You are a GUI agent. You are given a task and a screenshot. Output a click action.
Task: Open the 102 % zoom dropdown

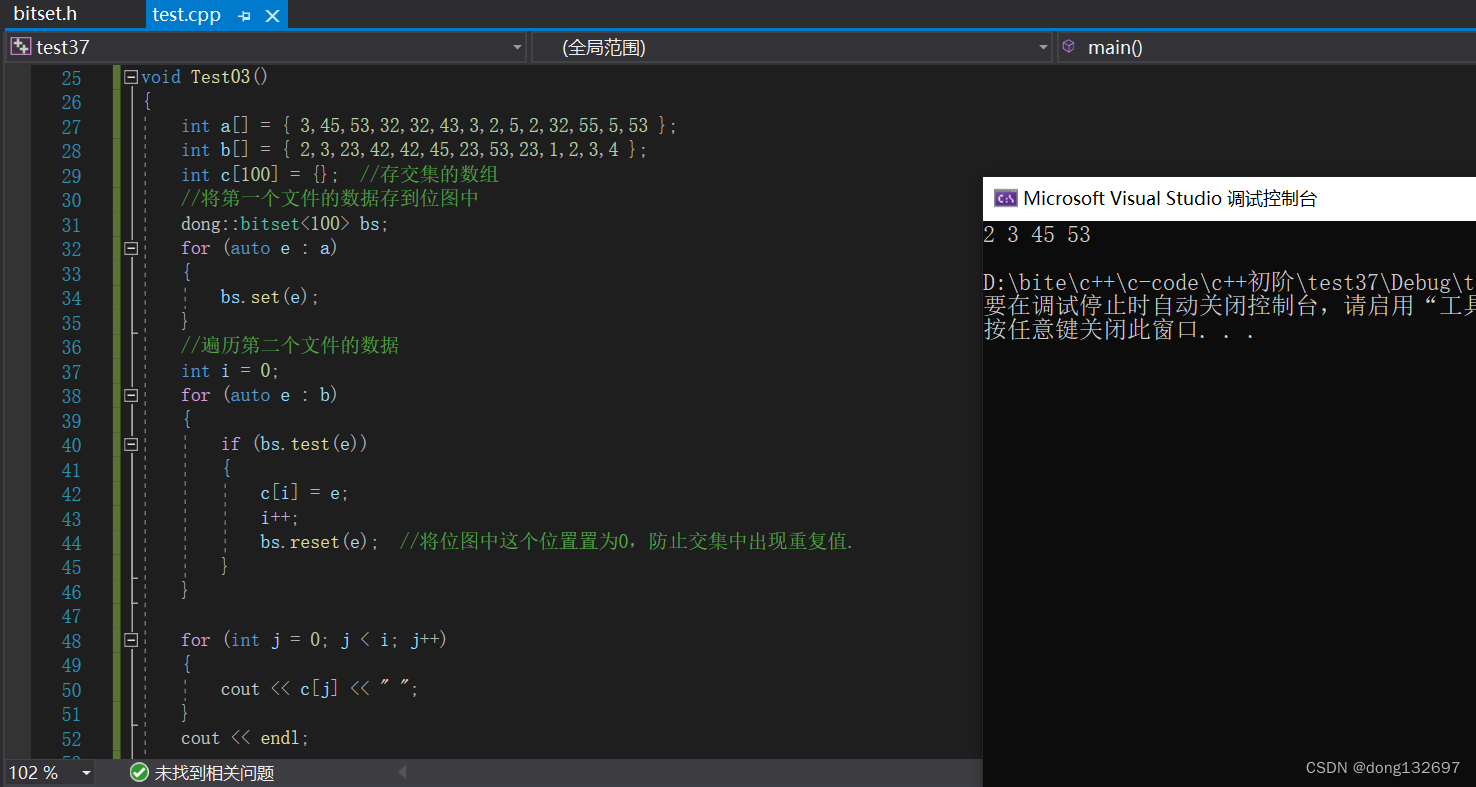[x=86, y=773]
